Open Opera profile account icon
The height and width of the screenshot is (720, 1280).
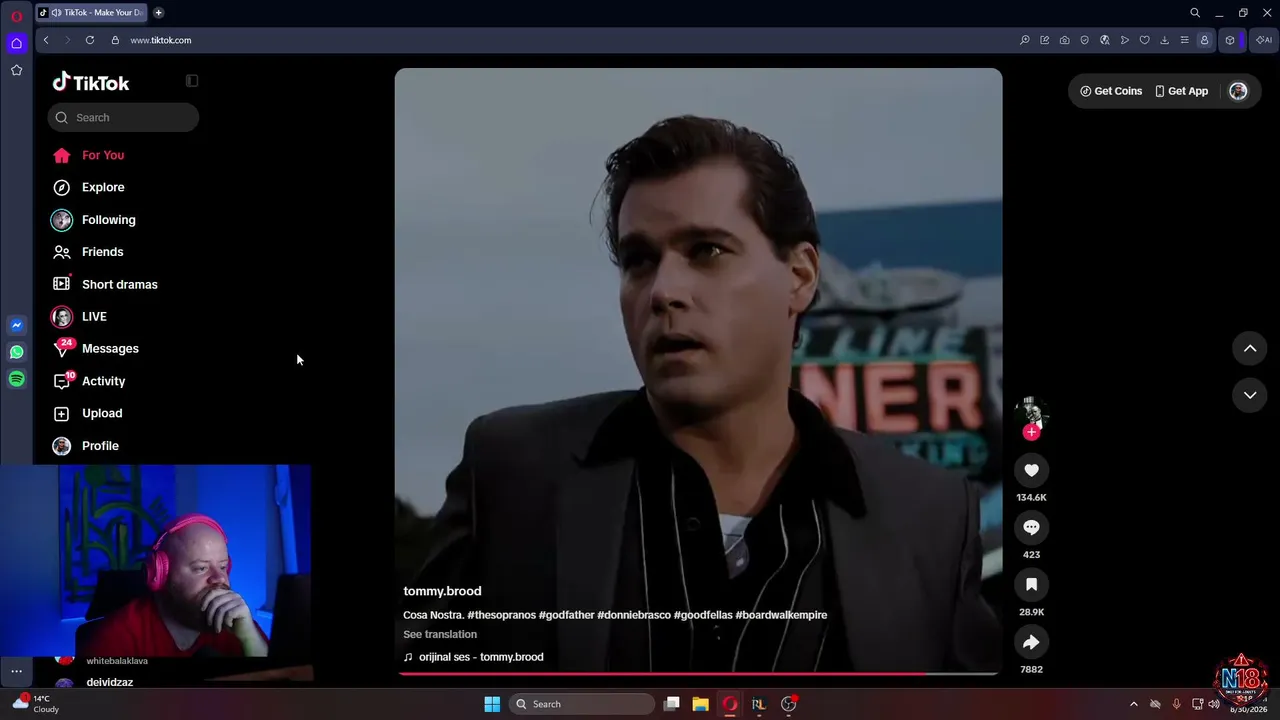pyautogui.click(x=1204, y=40)
